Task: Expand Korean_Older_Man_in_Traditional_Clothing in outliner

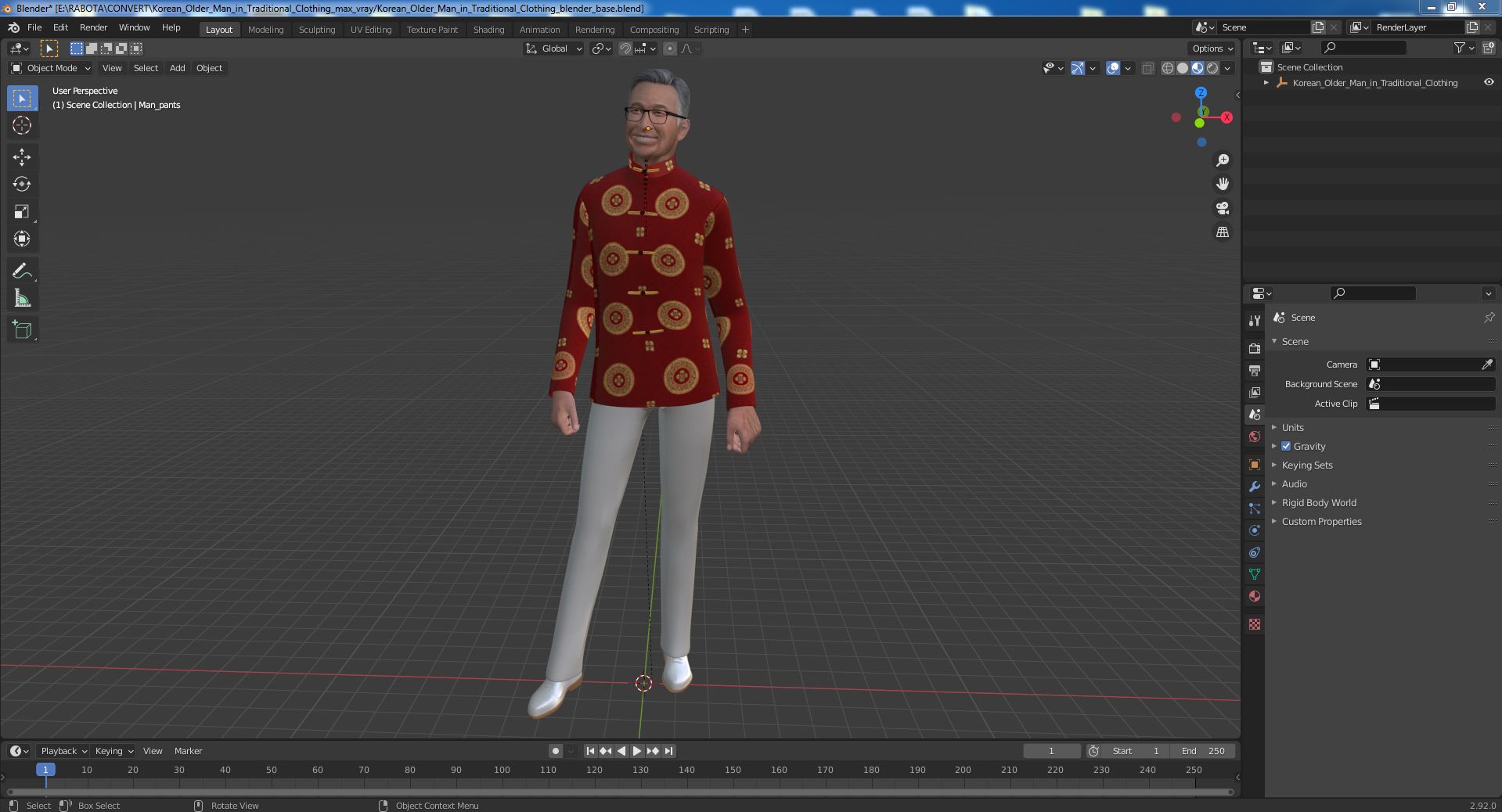Action: click(1266, 83)
